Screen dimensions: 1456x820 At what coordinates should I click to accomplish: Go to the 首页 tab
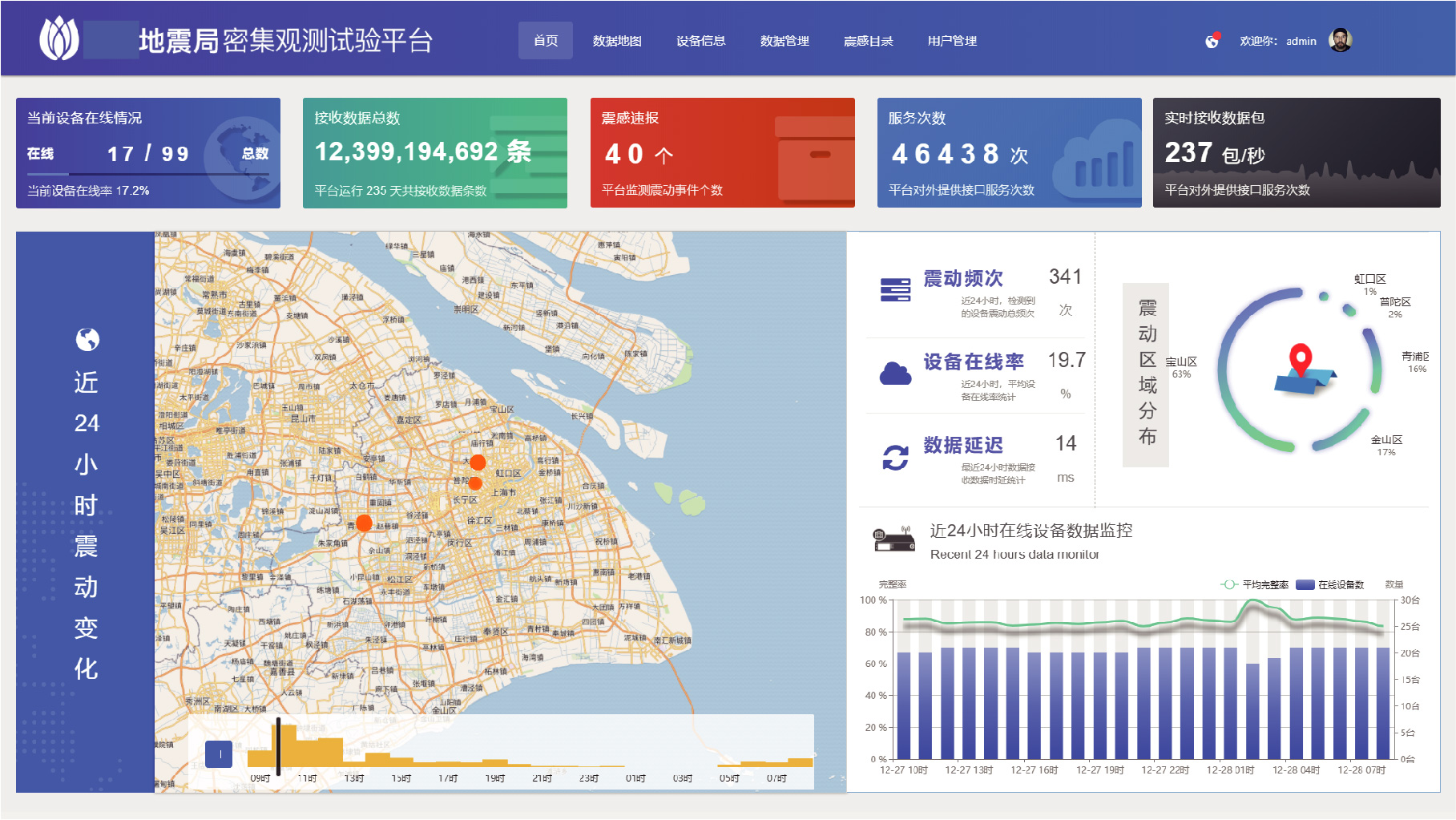pos(546,41)
